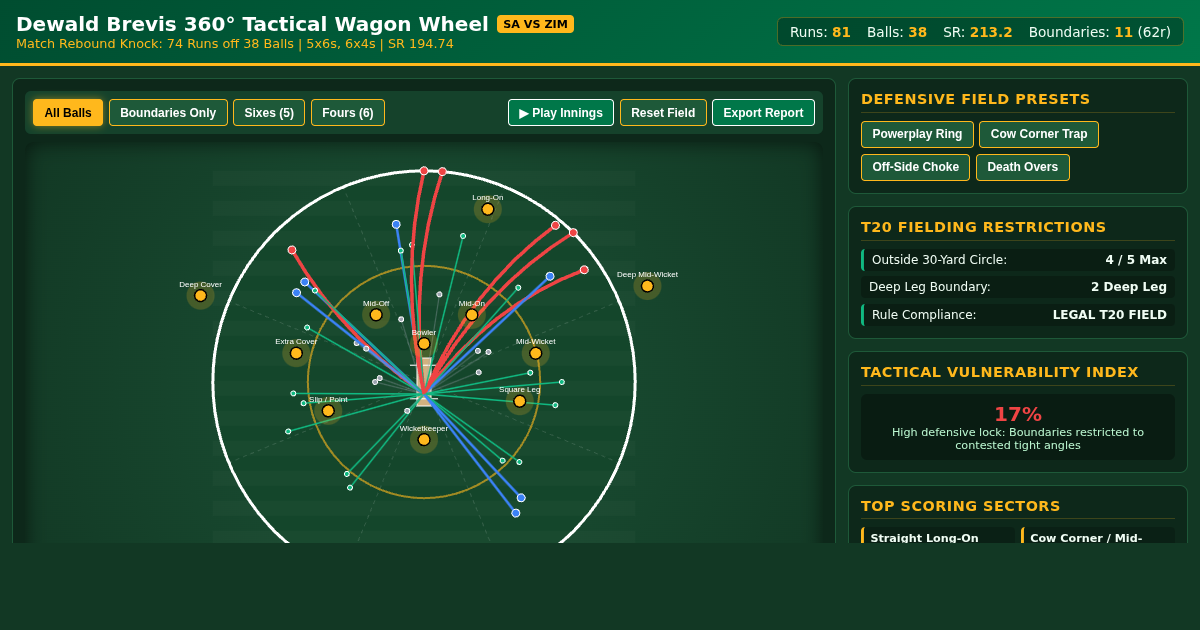Click the T20 Fielding Restrictions heading

point(984,227)
